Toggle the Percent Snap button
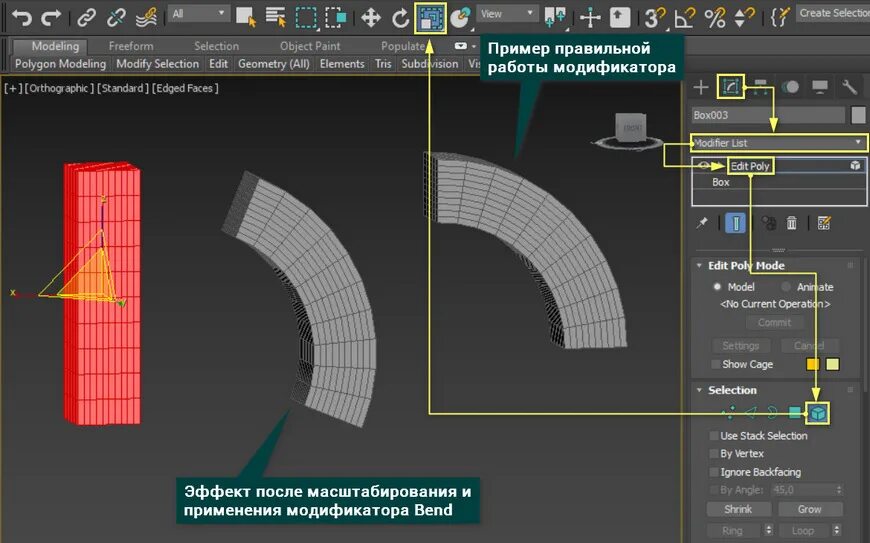The image size is (870, 543). coord(715,18)
